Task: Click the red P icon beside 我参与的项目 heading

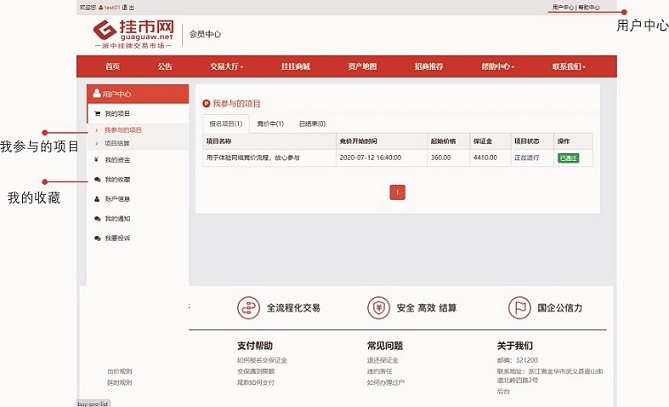Action: coord(206,103)
